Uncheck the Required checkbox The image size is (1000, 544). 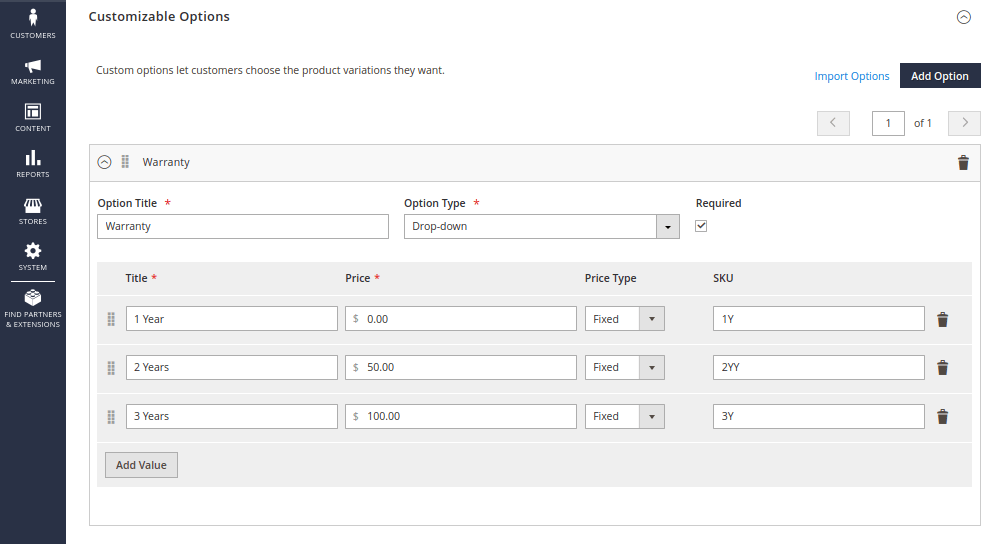701,226
